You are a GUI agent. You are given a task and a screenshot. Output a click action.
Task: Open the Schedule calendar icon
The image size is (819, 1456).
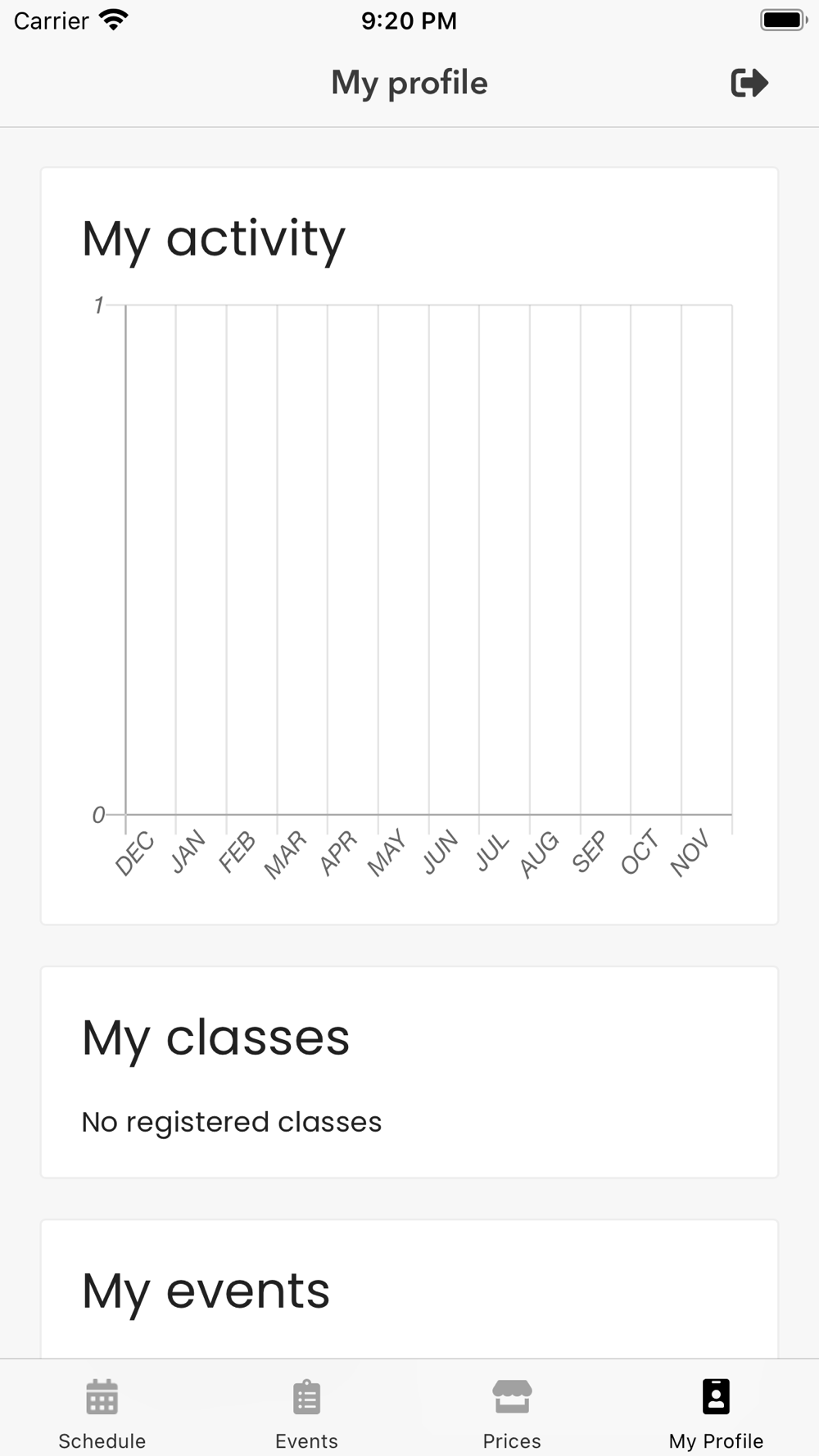[x=102, y=1397]
